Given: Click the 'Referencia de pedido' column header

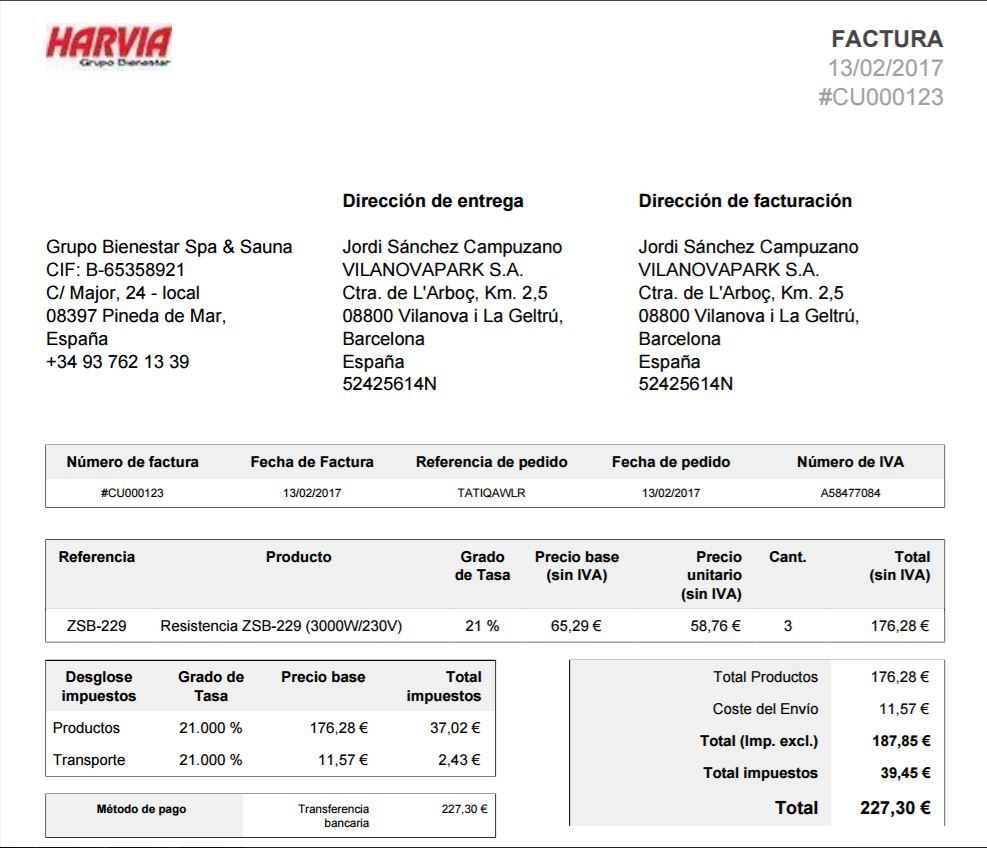Looking at the screenshot, I should (492, 462).
